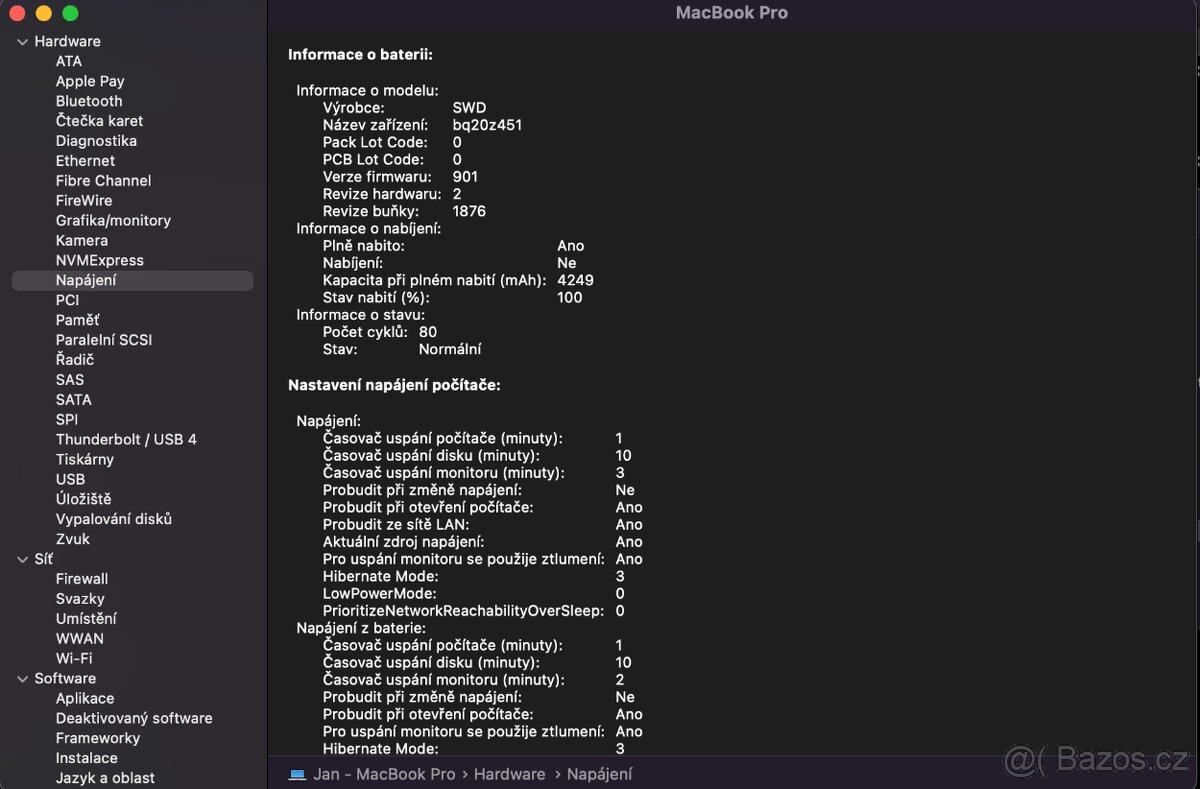Click Jan - MacBook Pro in path bar
Image resolution: width=1200 pixels, height=789 pixels.
tap(384, 774)
